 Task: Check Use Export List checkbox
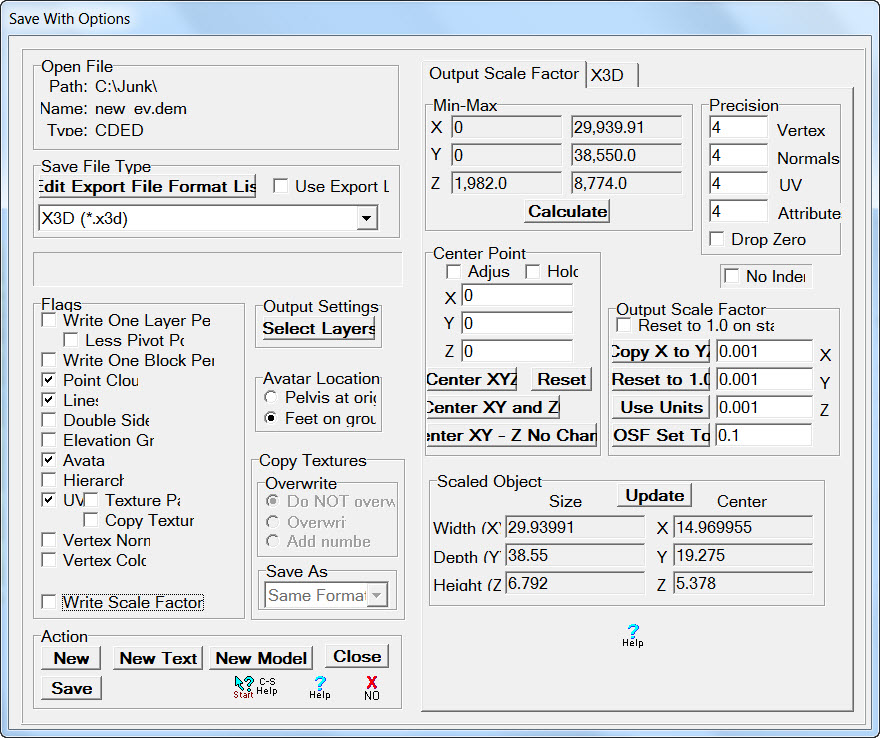pos(281,186)
